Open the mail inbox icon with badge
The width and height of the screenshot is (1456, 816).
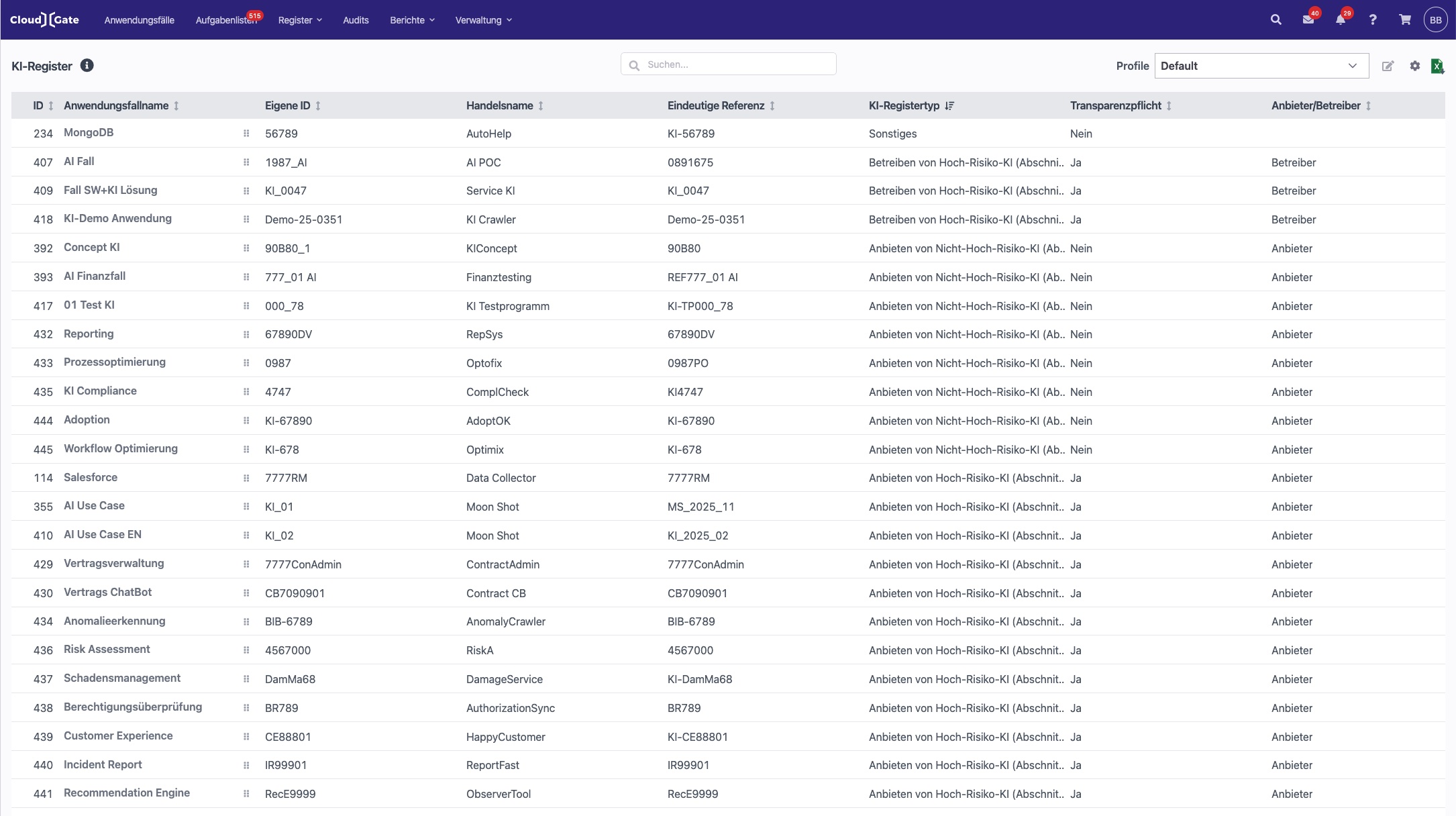point(1308,19)
